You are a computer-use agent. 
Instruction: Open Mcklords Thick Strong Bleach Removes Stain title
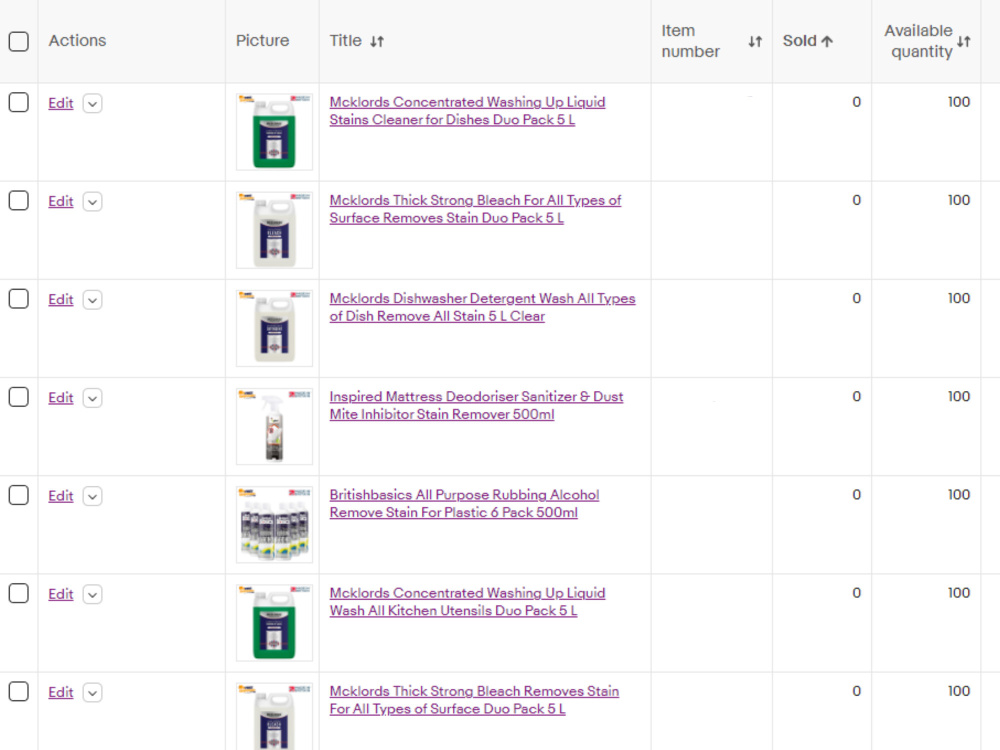[474, 700]
